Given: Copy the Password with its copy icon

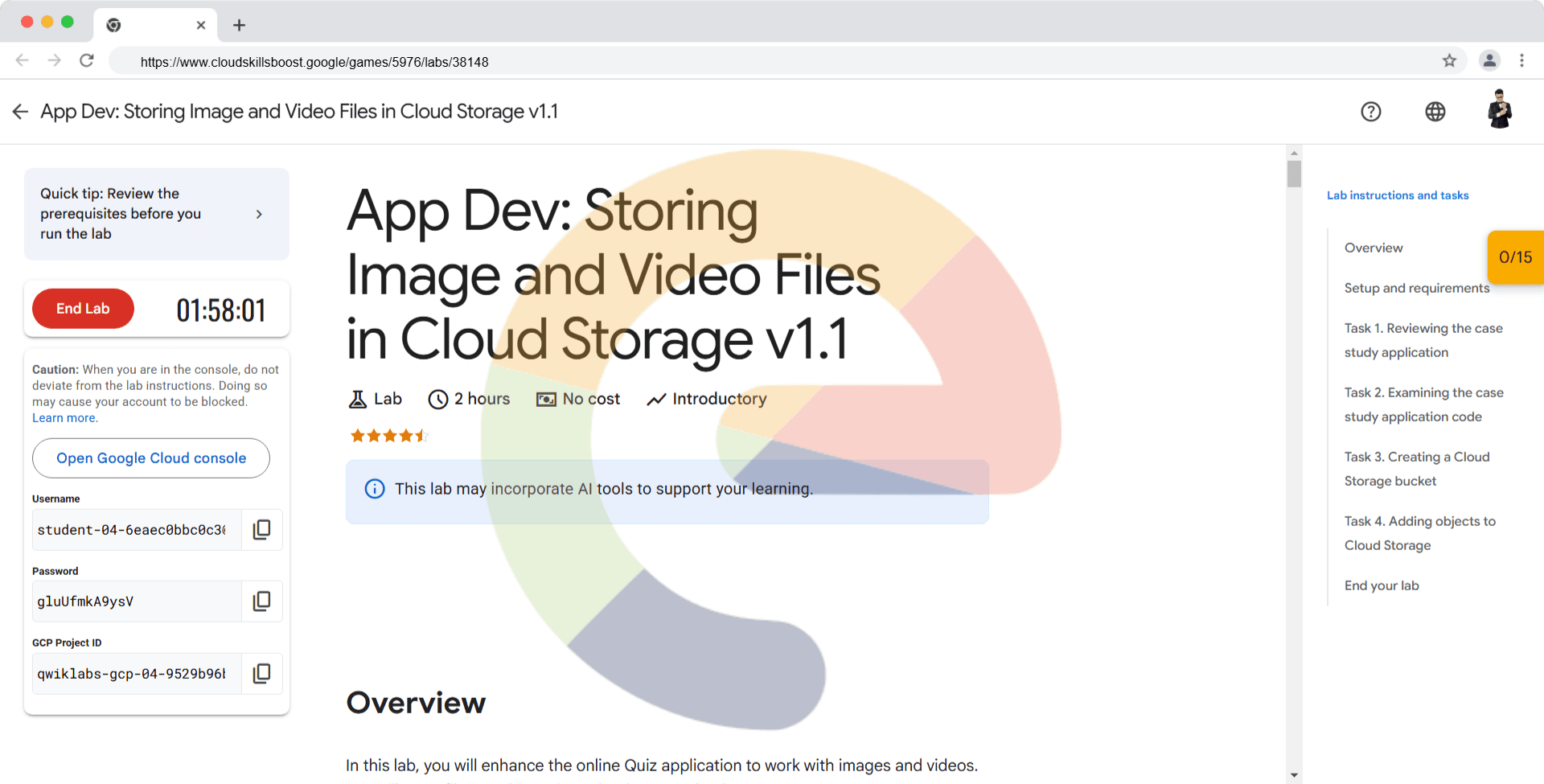Looking at the screenshot, I should click(262, 601).
